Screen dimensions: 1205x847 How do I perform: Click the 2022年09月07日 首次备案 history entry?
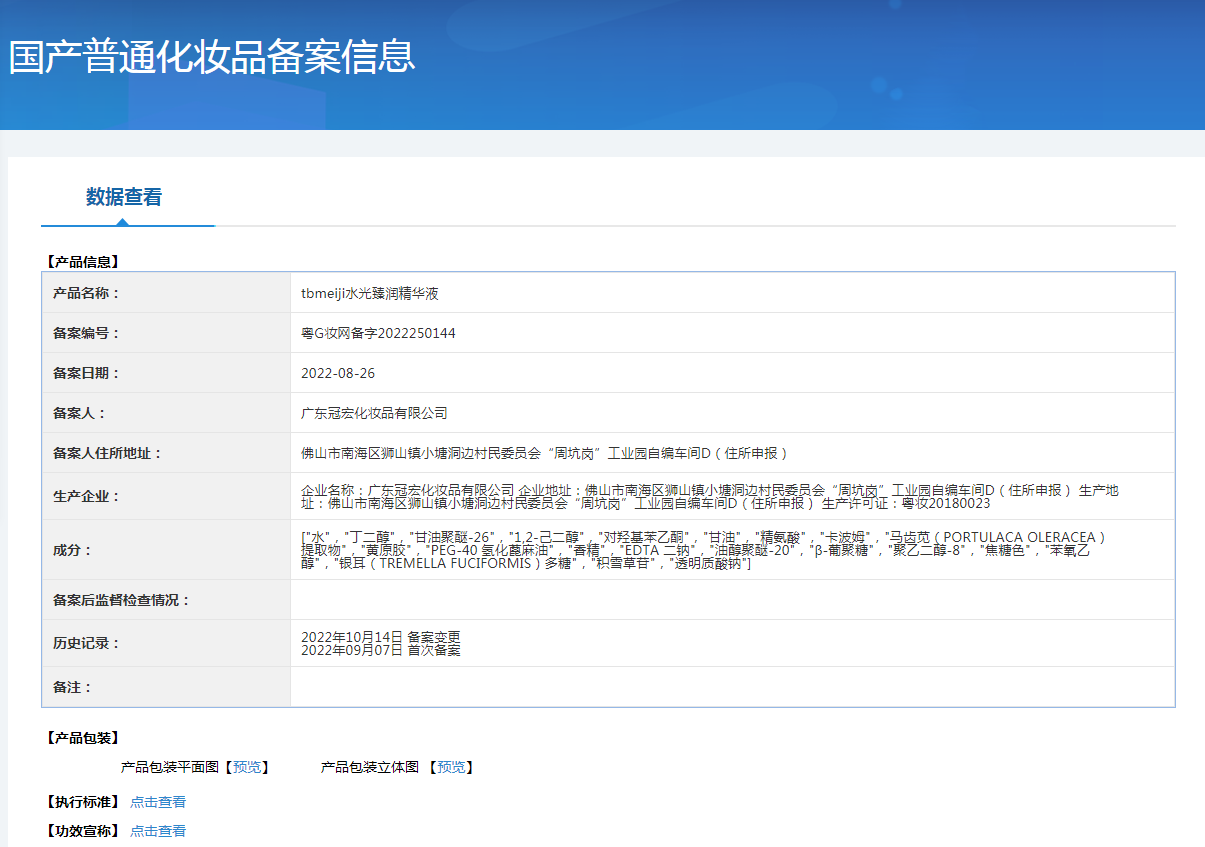380,650
